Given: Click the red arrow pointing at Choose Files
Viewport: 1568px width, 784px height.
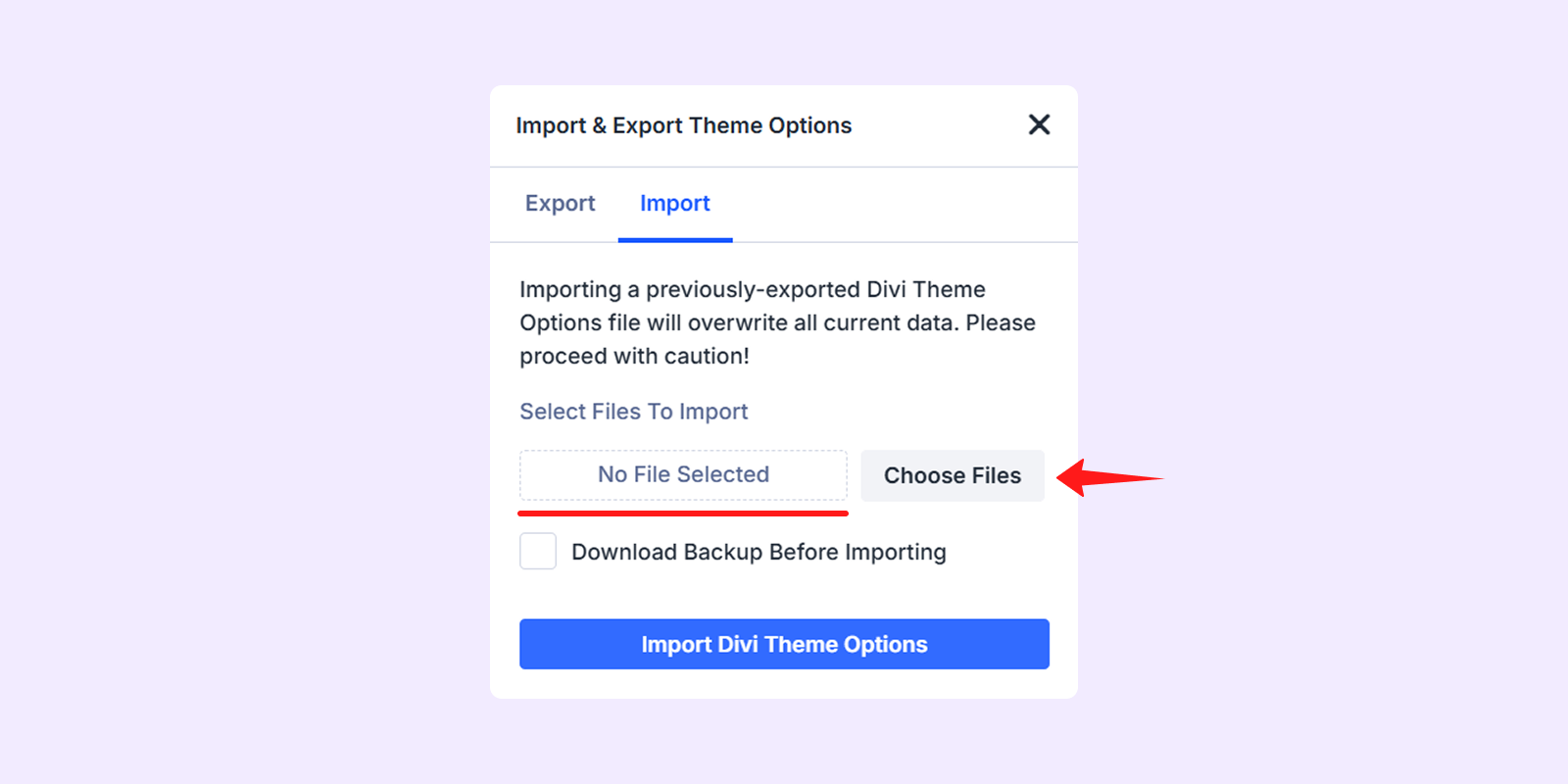Looking at the screenshot, I should pos(1107,478).
